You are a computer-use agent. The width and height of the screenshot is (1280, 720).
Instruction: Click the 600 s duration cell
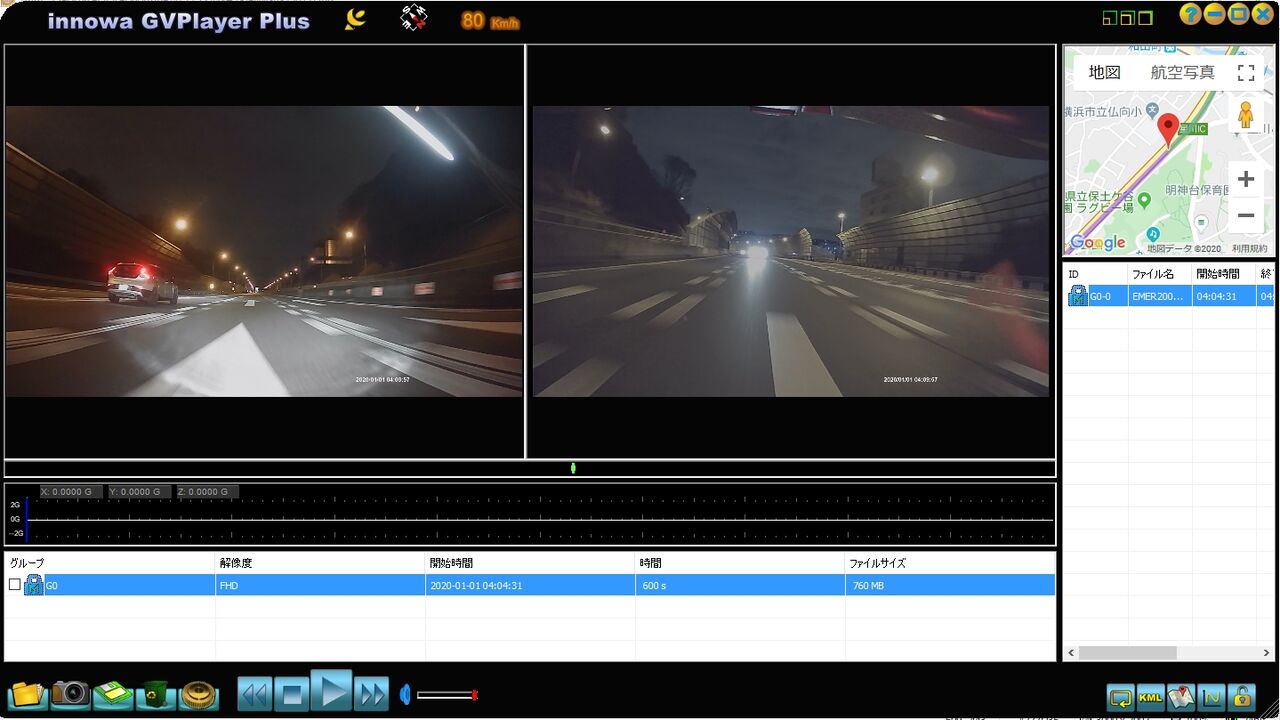click(741, 585)
